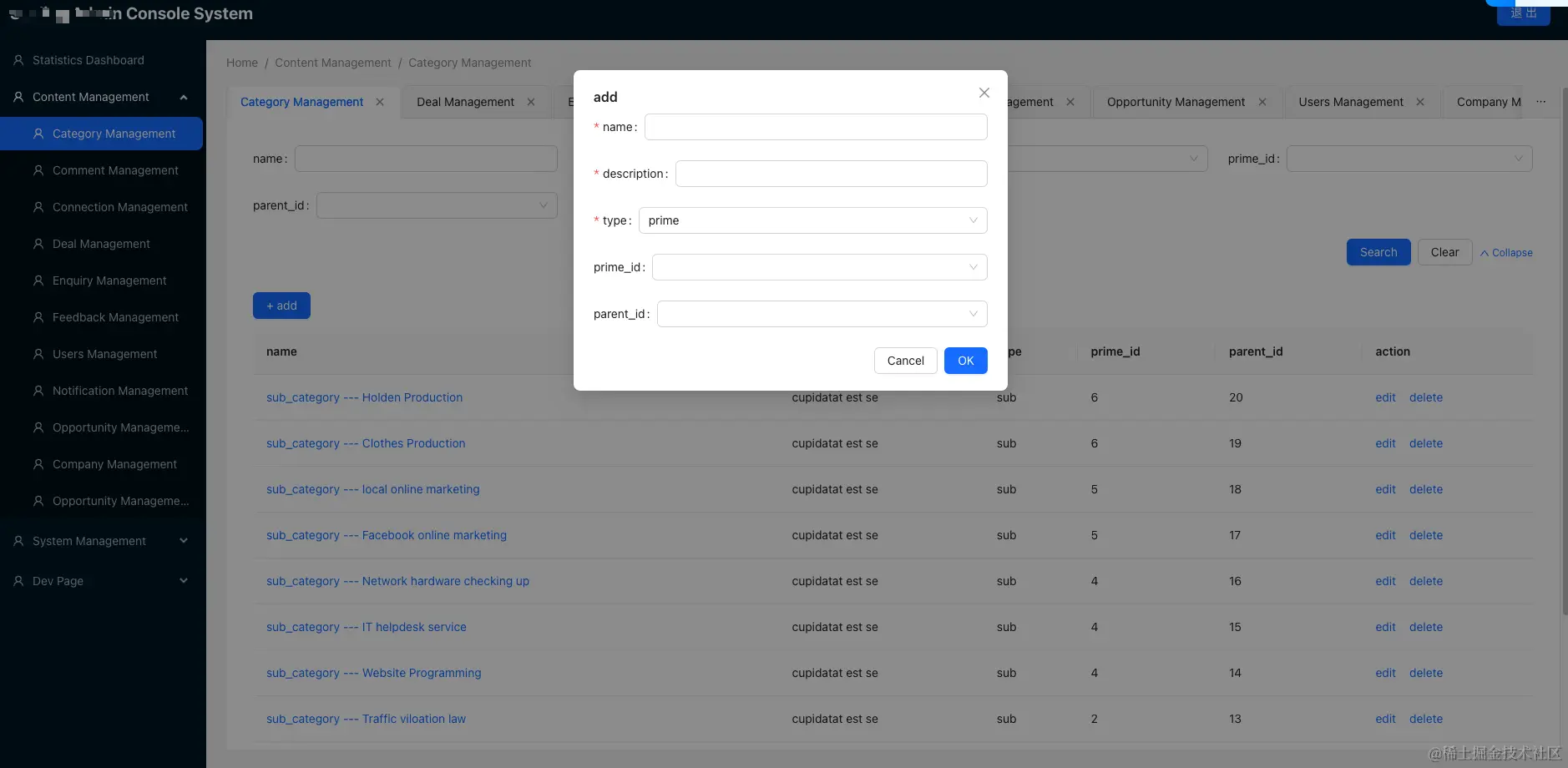1568x768 pixels.
Task: Click the description field in add dialog
Action: coord(832,174)
